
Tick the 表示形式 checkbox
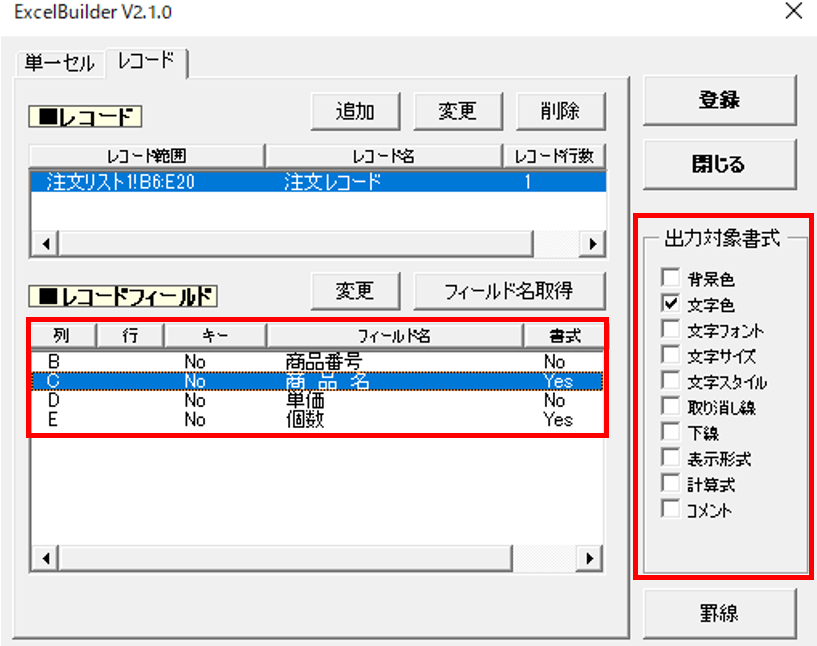pos(671,458)
